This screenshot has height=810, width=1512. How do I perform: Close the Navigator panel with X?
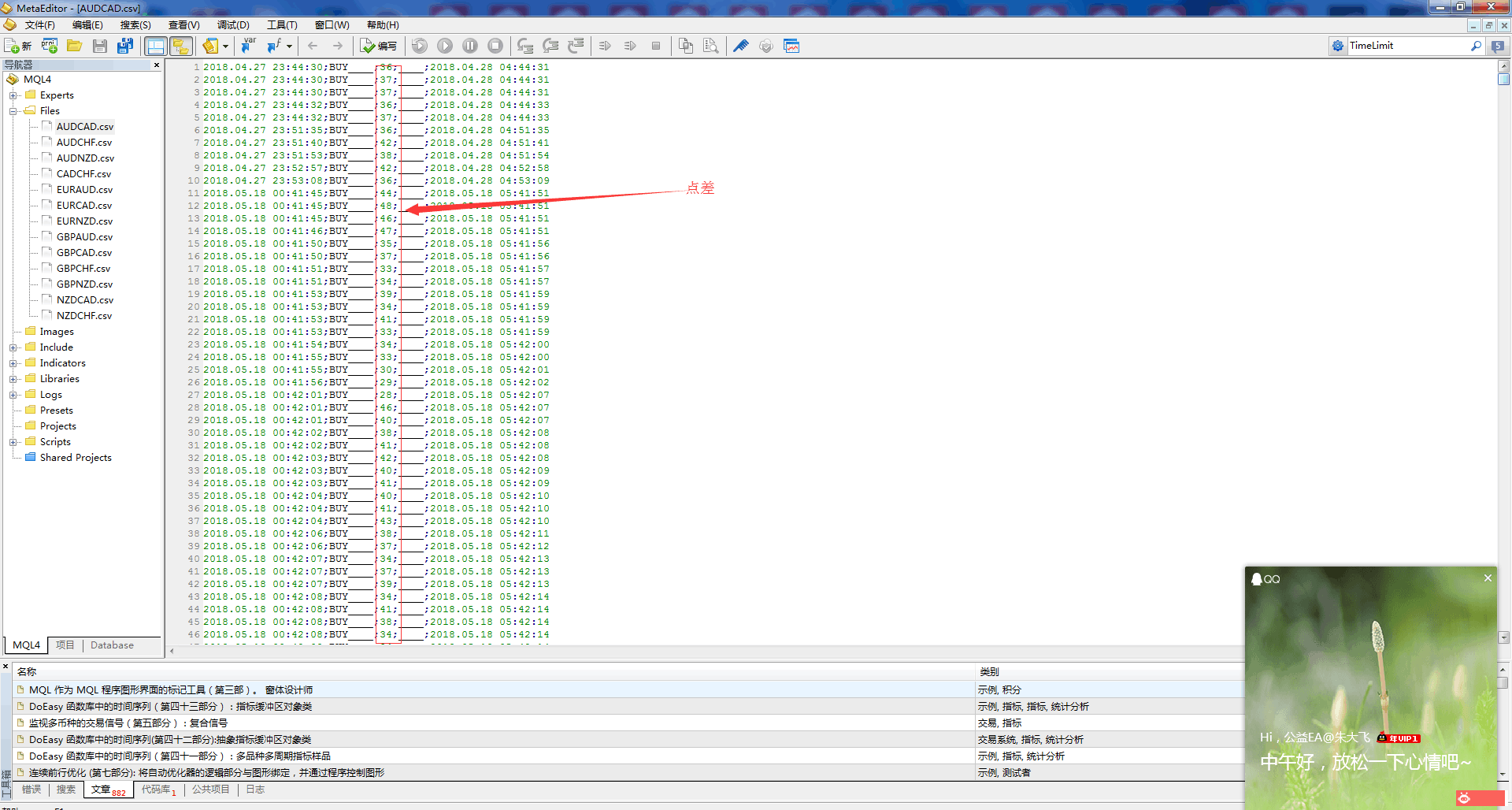coord(157,65)
